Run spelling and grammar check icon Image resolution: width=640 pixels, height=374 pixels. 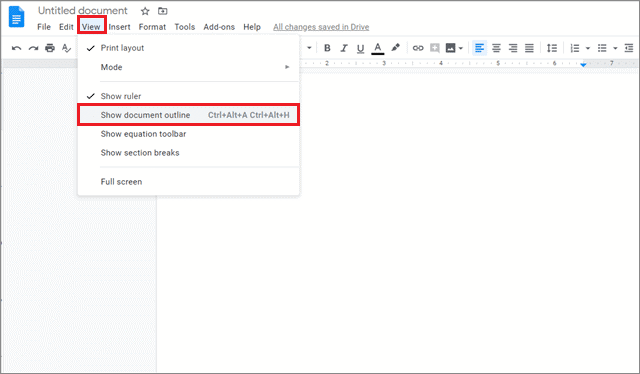pyautogui.click(x=66, y=48)
